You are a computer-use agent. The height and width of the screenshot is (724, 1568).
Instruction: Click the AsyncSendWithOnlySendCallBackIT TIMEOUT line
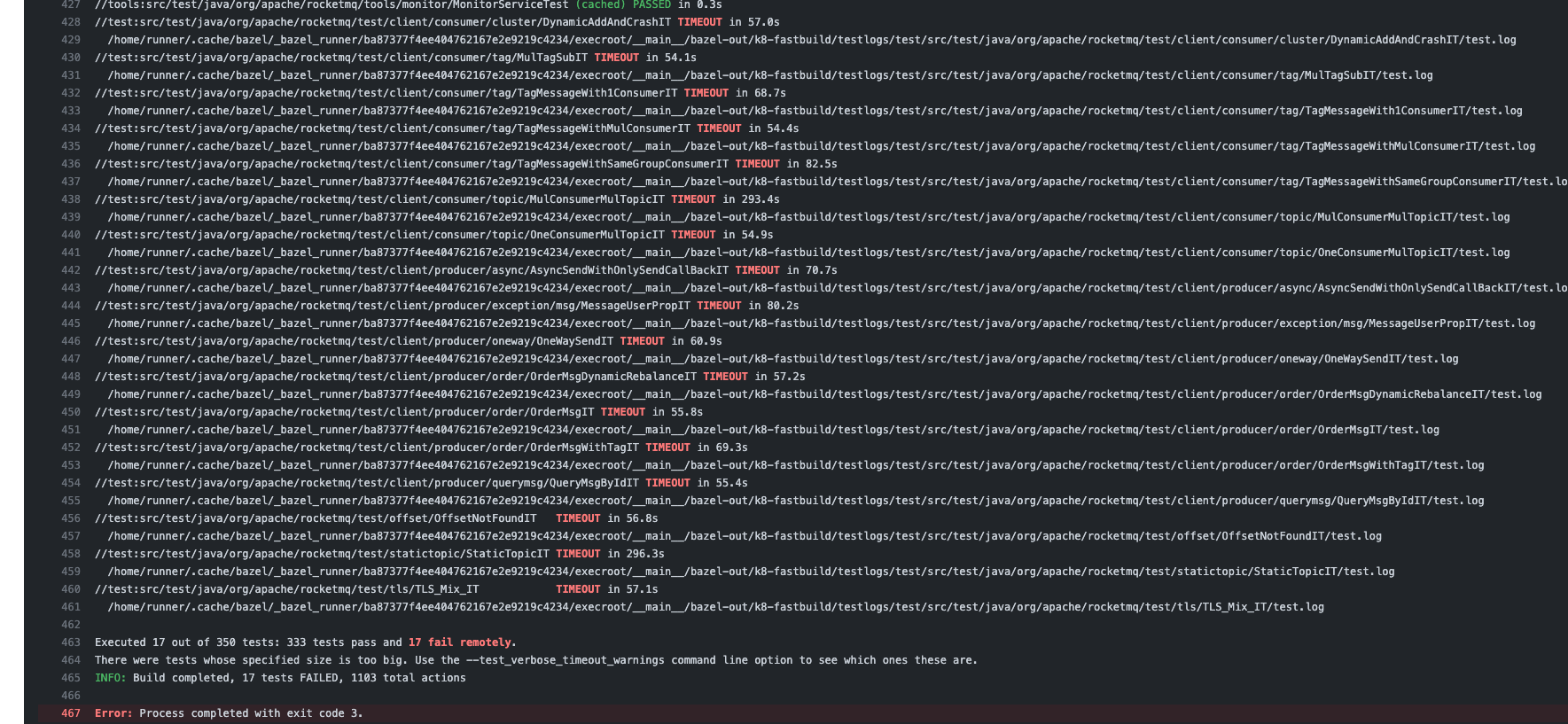[x=466, y=270]
